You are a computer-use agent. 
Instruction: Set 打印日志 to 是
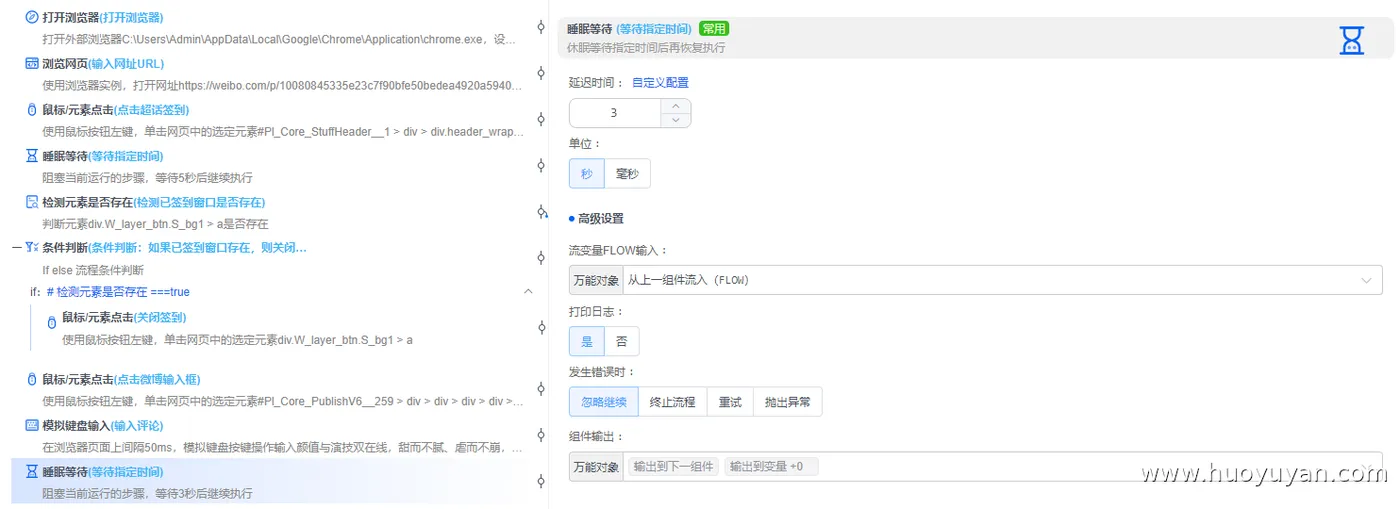point(587,342)
